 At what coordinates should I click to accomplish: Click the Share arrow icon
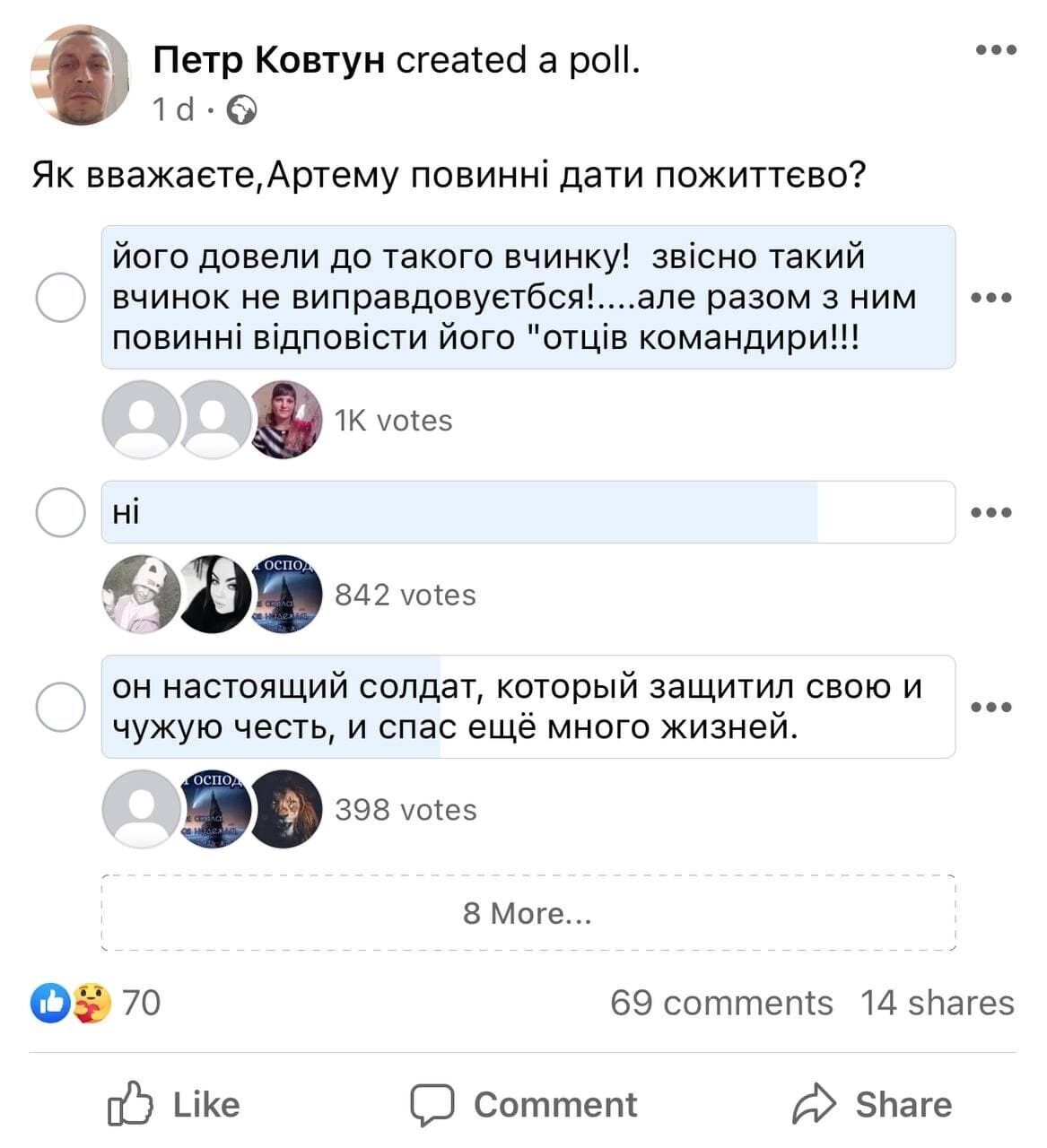coord(814,1104)
